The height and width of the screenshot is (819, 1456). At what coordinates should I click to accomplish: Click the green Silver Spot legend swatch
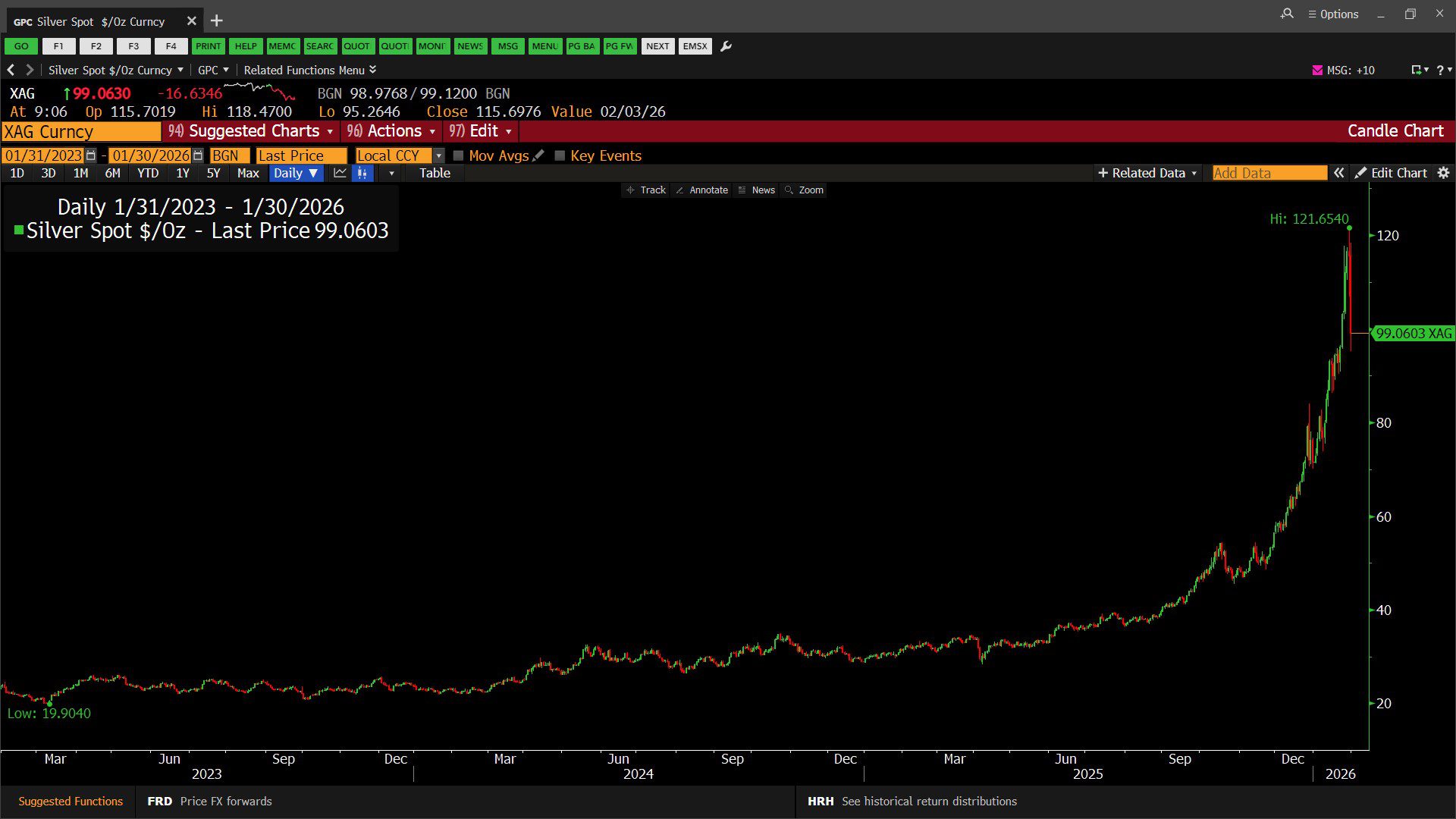click(x=19, y=230)
